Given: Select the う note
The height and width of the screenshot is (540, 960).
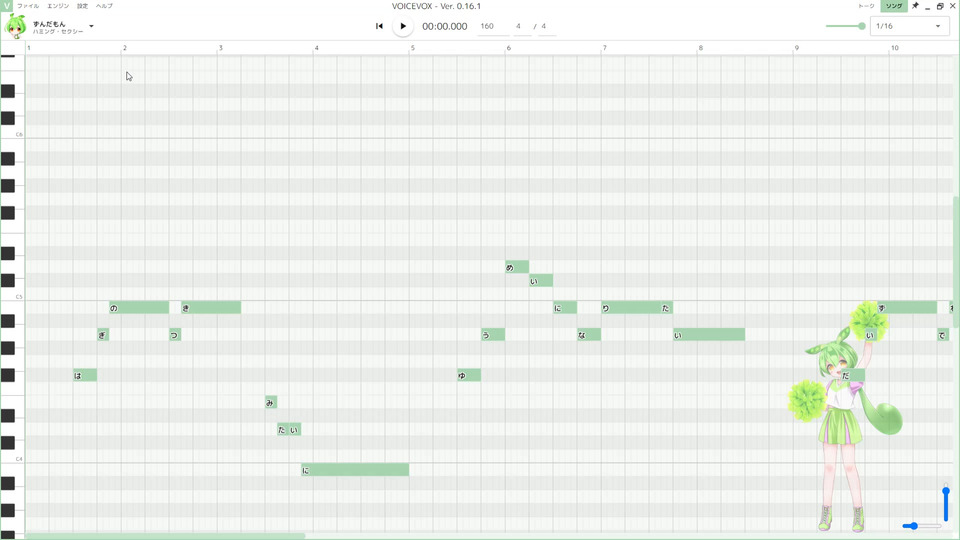Looking at the screenshot, I should (493, 335).
